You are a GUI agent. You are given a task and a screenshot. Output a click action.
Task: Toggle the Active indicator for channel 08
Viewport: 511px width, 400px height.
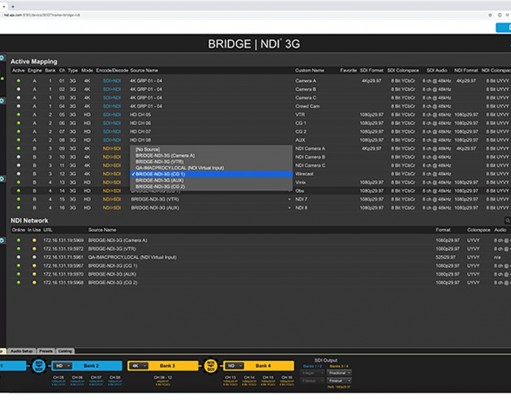(x=18, y=140)
